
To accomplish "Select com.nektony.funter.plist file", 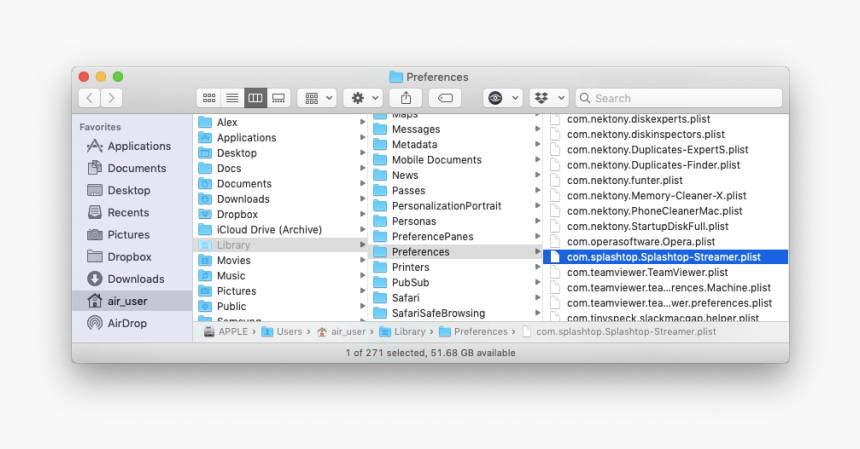I will pos(665,180).
